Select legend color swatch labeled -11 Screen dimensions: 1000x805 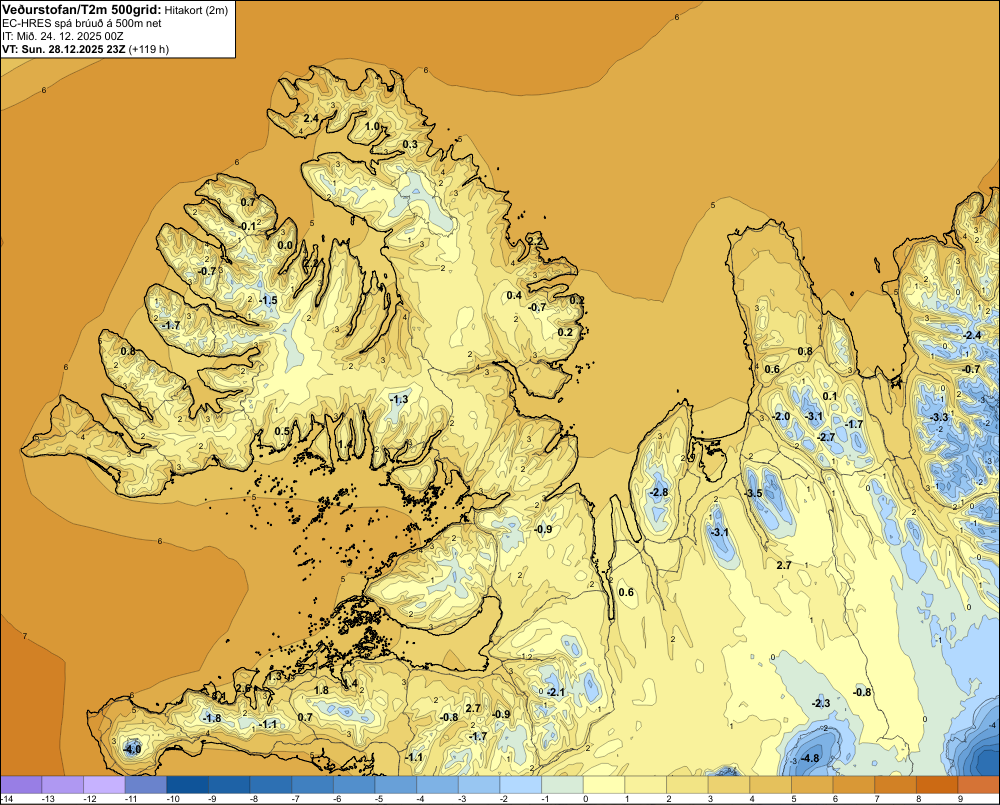(146, 784)
